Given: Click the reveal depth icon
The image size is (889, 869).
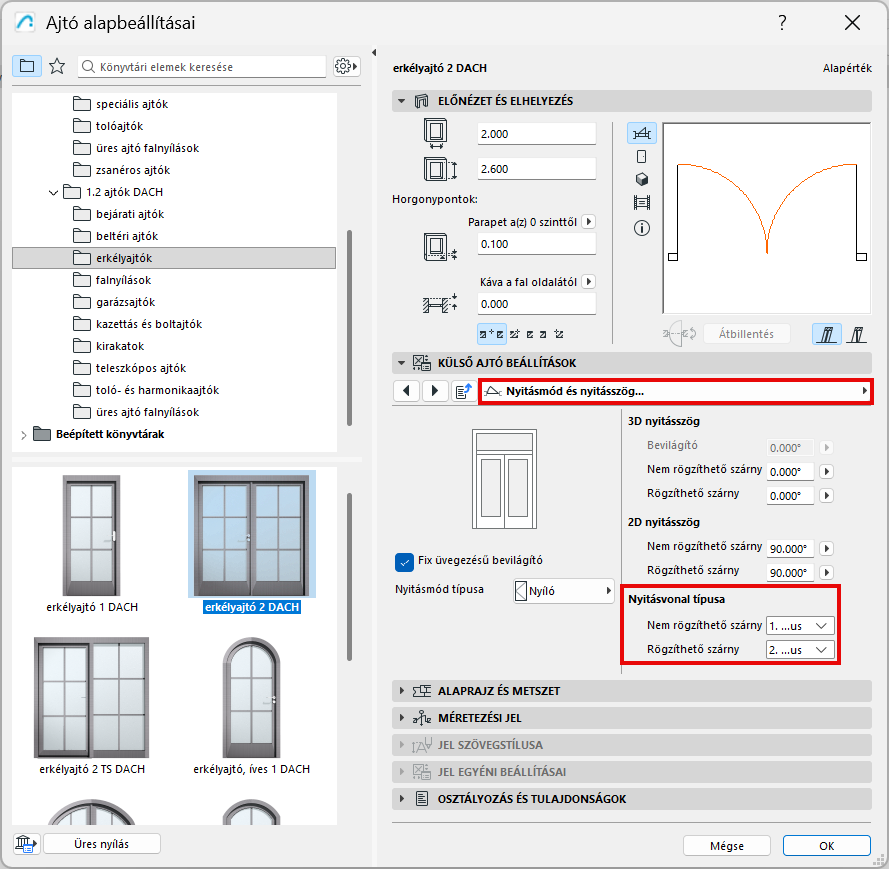Looking at the screenshot, I should coord(440,303).
